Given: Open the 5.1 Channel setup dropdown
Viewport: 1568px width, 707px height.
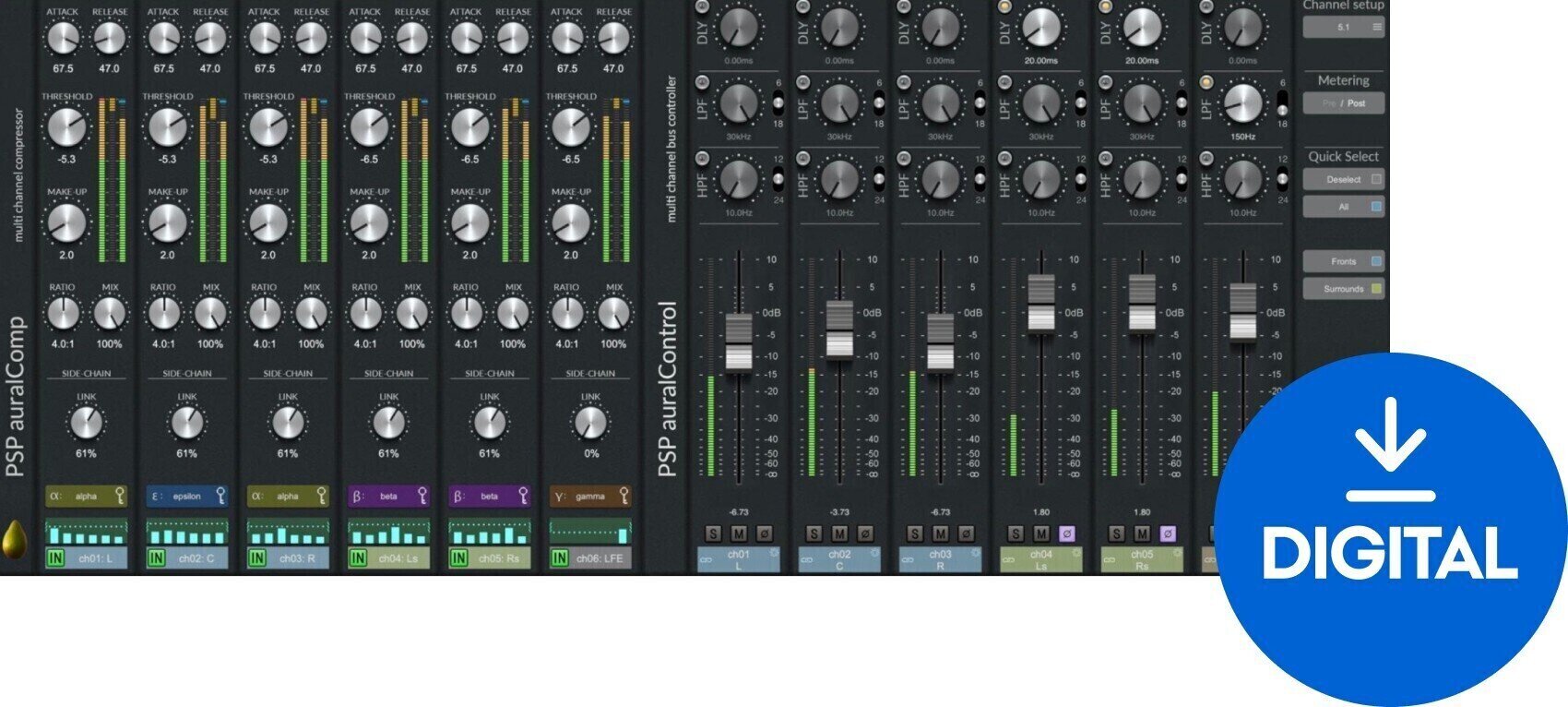Looking at the screenshot, I should pos(1344,27).
